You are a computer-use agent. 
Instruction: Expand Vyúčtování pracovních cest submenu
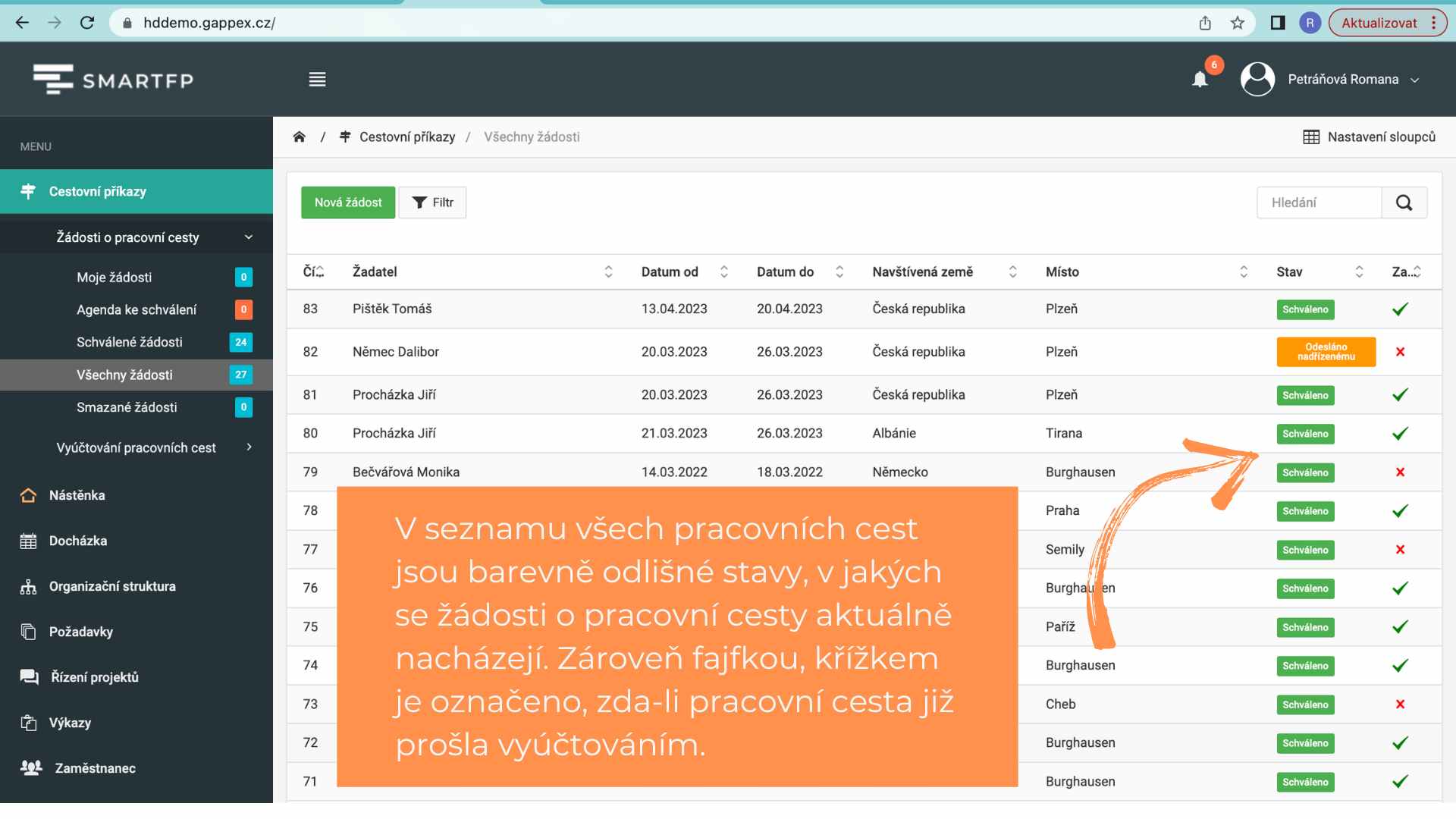coord(136,447)
